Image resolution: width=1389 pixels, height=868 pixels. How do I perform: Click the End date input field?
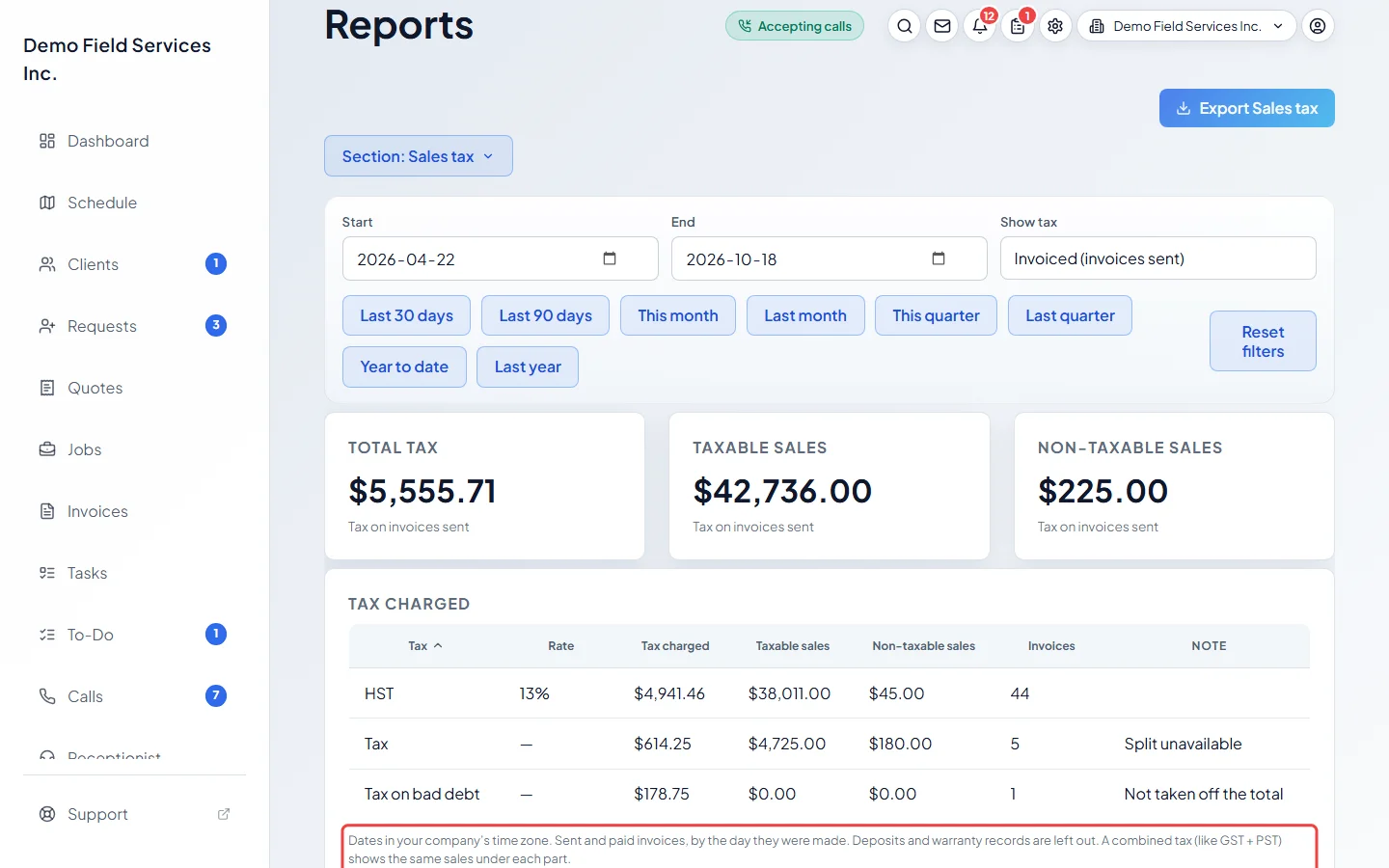[x=829, y=258]
